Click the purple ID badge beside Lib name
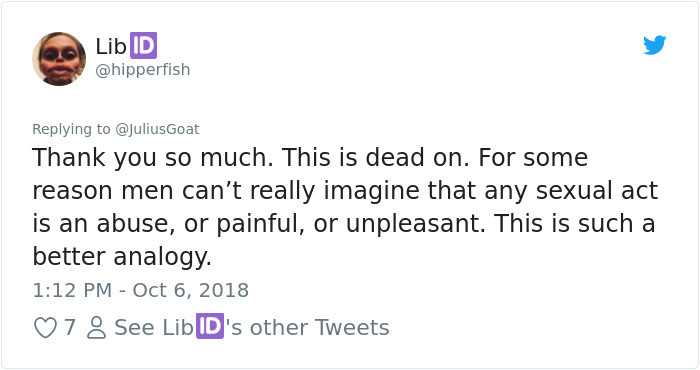 [143, 46]
